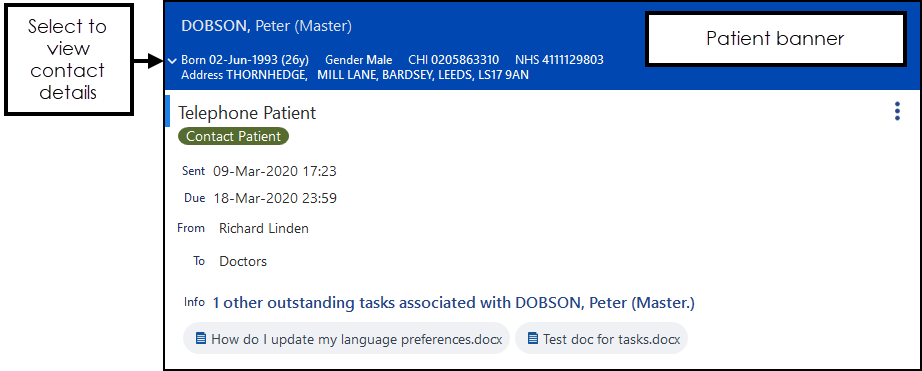The image size is (922, 371).
Task: Click the sent date 09-Mar-2020 17:23
Action: [275, 172]
